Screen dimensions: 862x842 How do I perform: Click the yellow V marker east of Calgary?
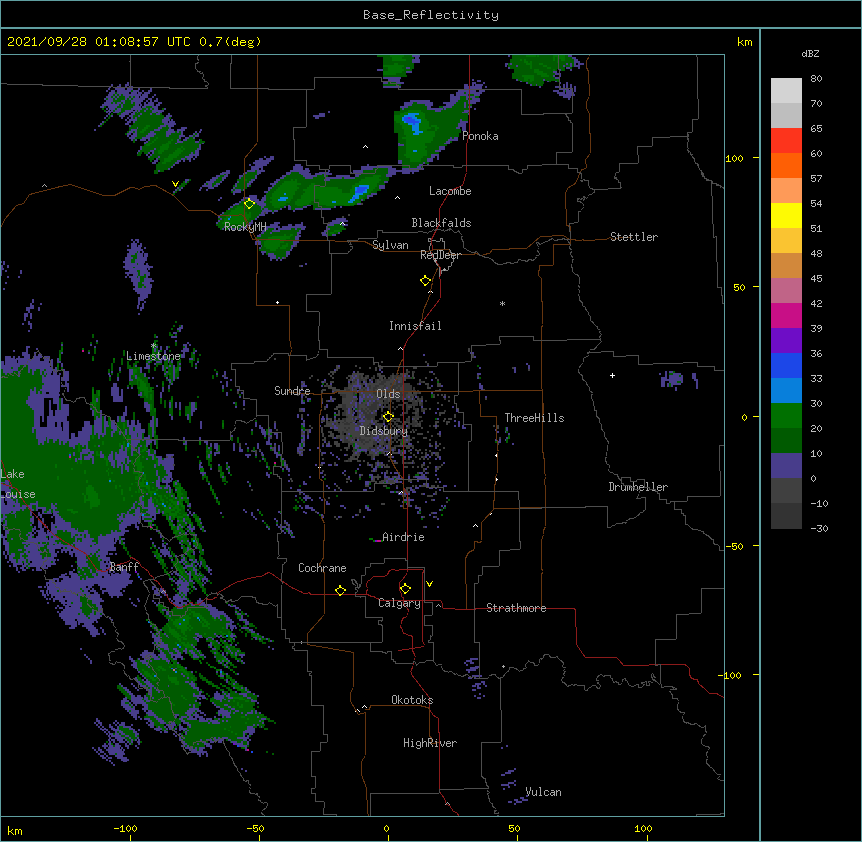point(429,584)
